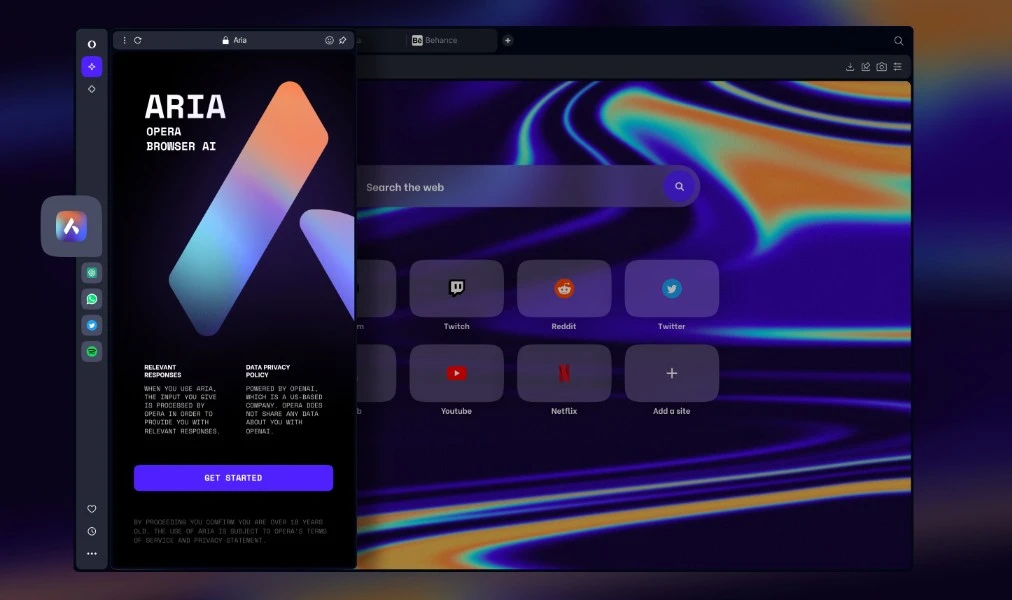Open Spotify player from the sidebar

pyautogui.click(x=91, y=351)
